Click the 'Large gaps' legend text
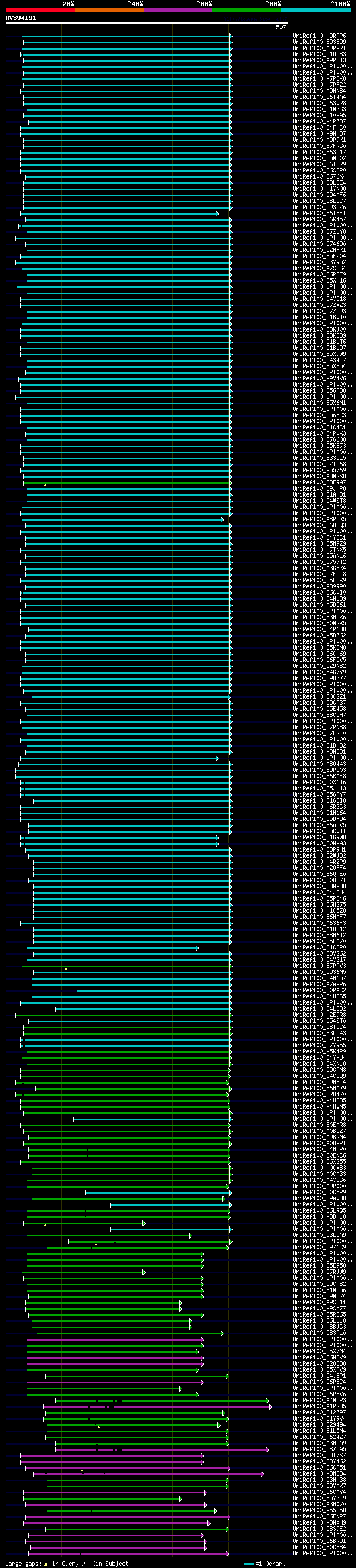This screenshot has width=356, height=1568. (24, 1563)
